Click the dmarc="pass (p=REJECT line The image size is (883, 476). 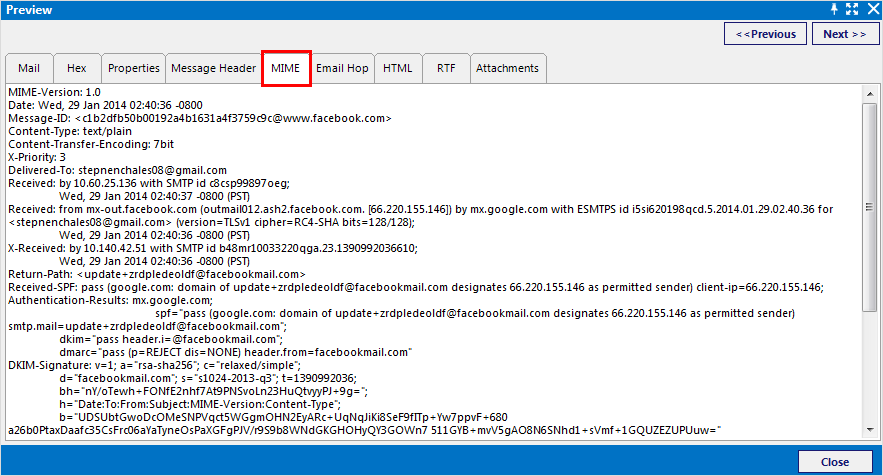[x=235, y=352]
